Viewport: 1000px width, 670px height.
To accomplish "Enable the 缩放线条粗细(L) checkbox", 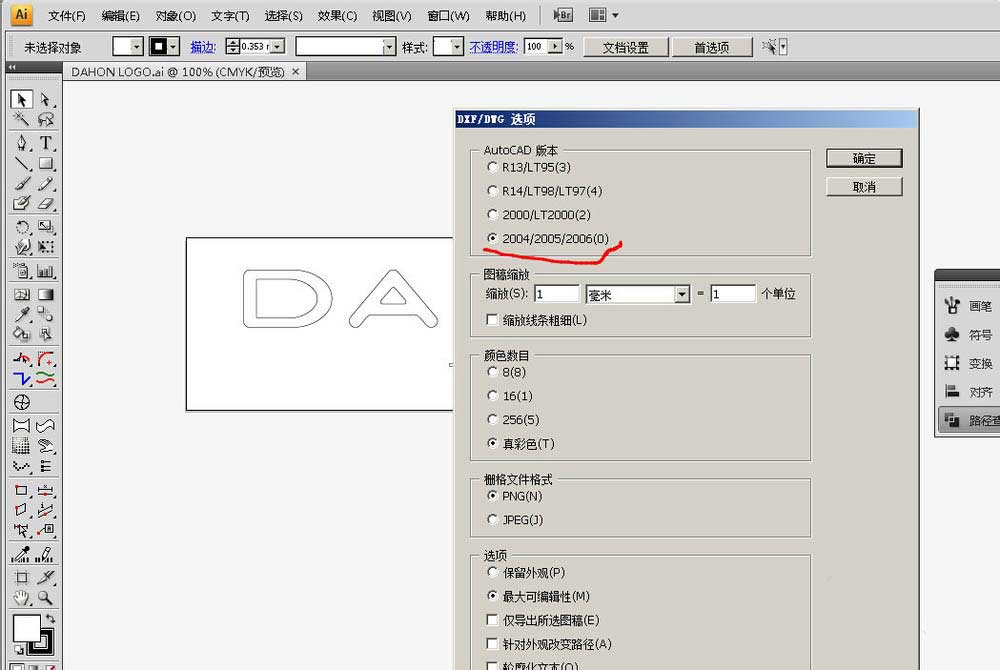I will coord(492,320).
